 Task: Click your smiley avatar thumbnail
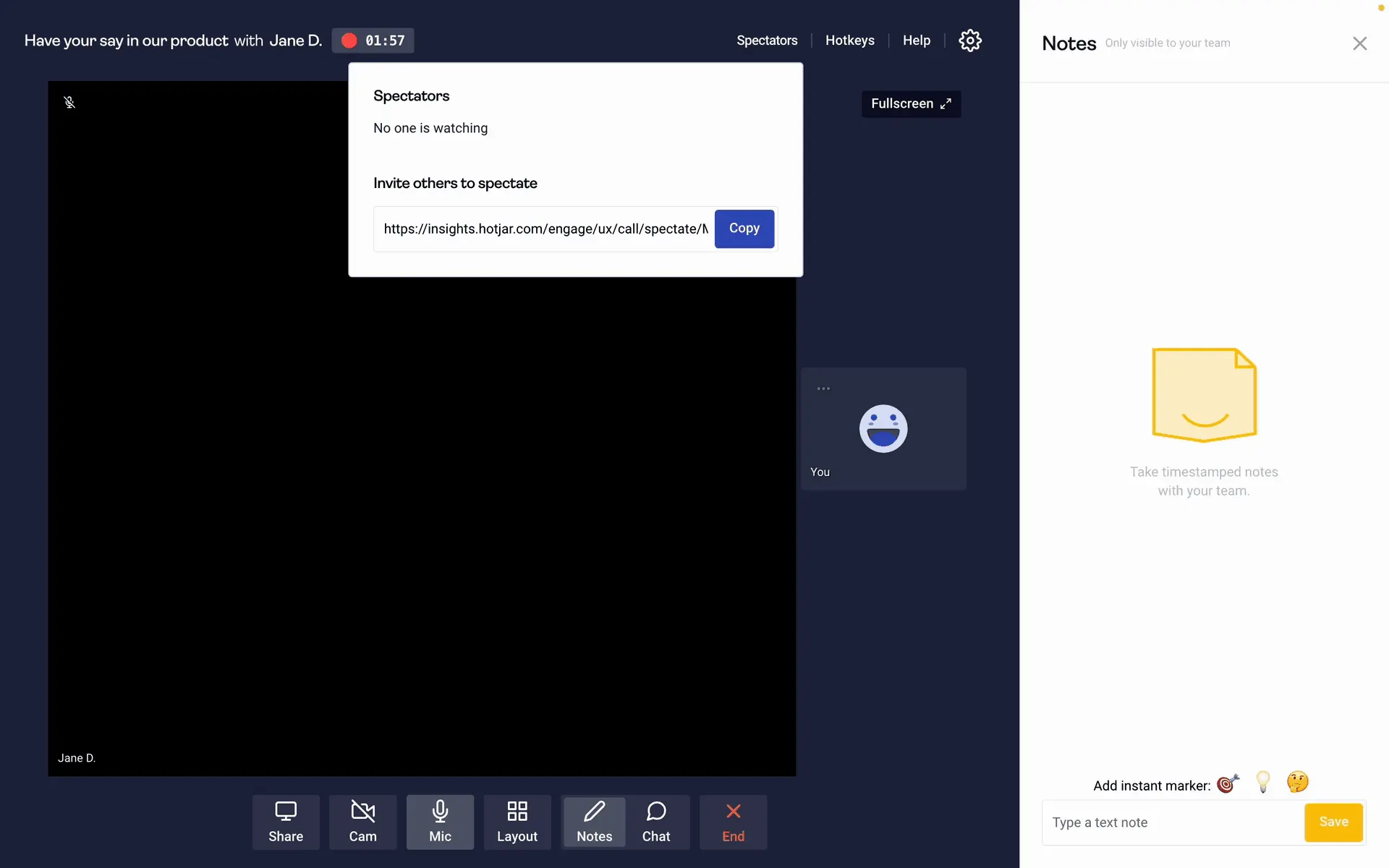883,428
